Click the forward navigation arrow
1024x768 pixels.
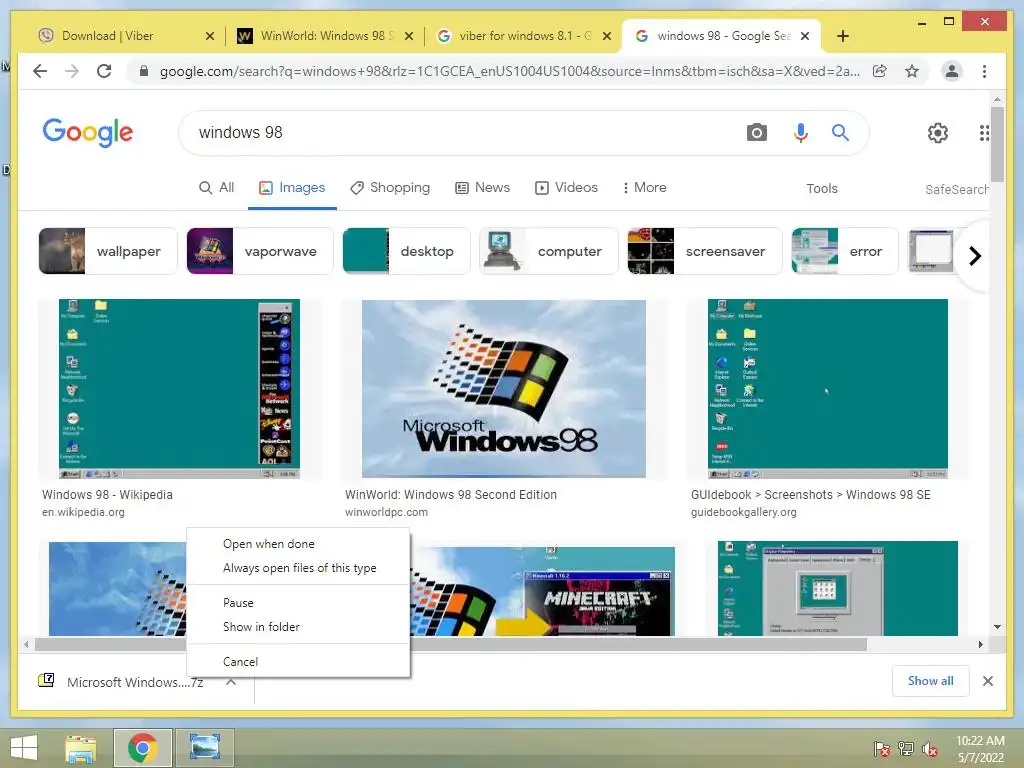[x=72, y=71]
